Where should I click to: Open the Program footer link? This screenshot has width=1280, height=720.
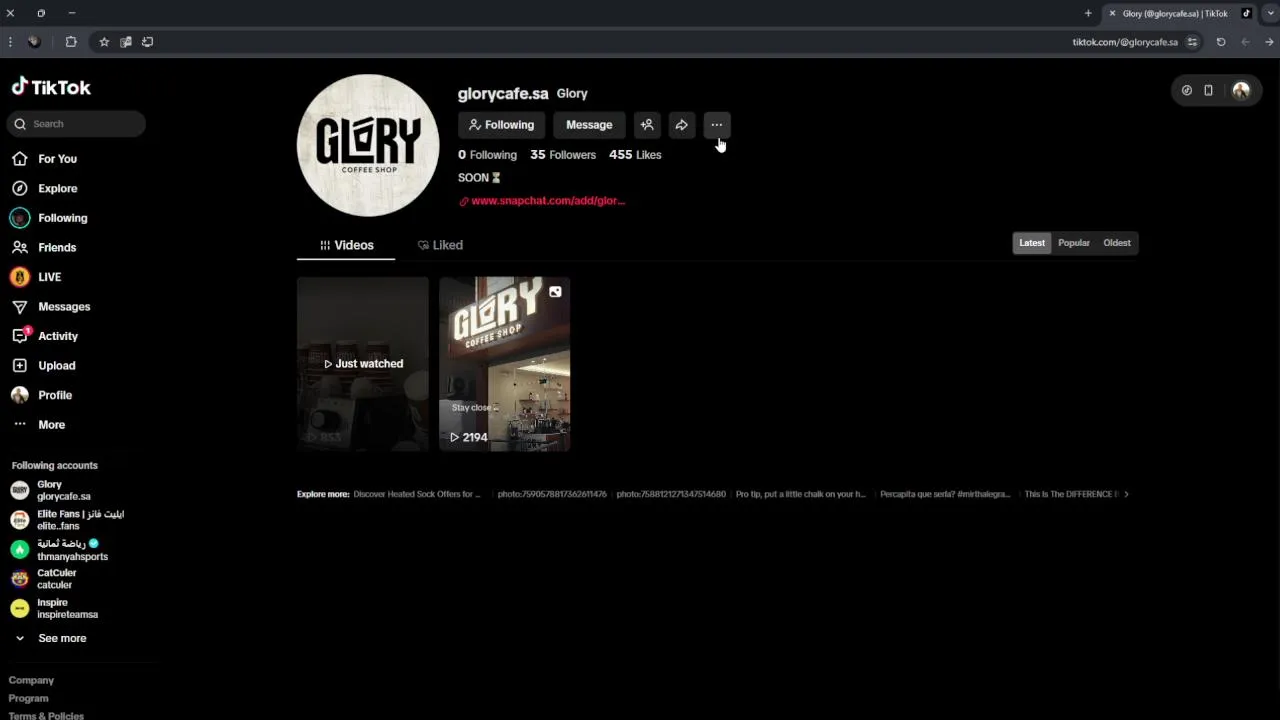[x=28, y=698]
